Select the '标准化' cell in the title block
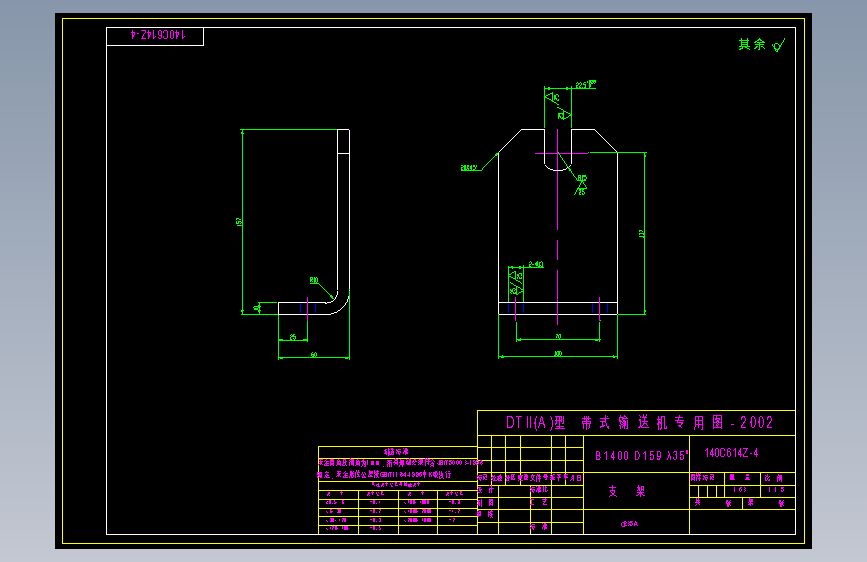This screenshot has width=867, height=562. click(x=539, y=490)
